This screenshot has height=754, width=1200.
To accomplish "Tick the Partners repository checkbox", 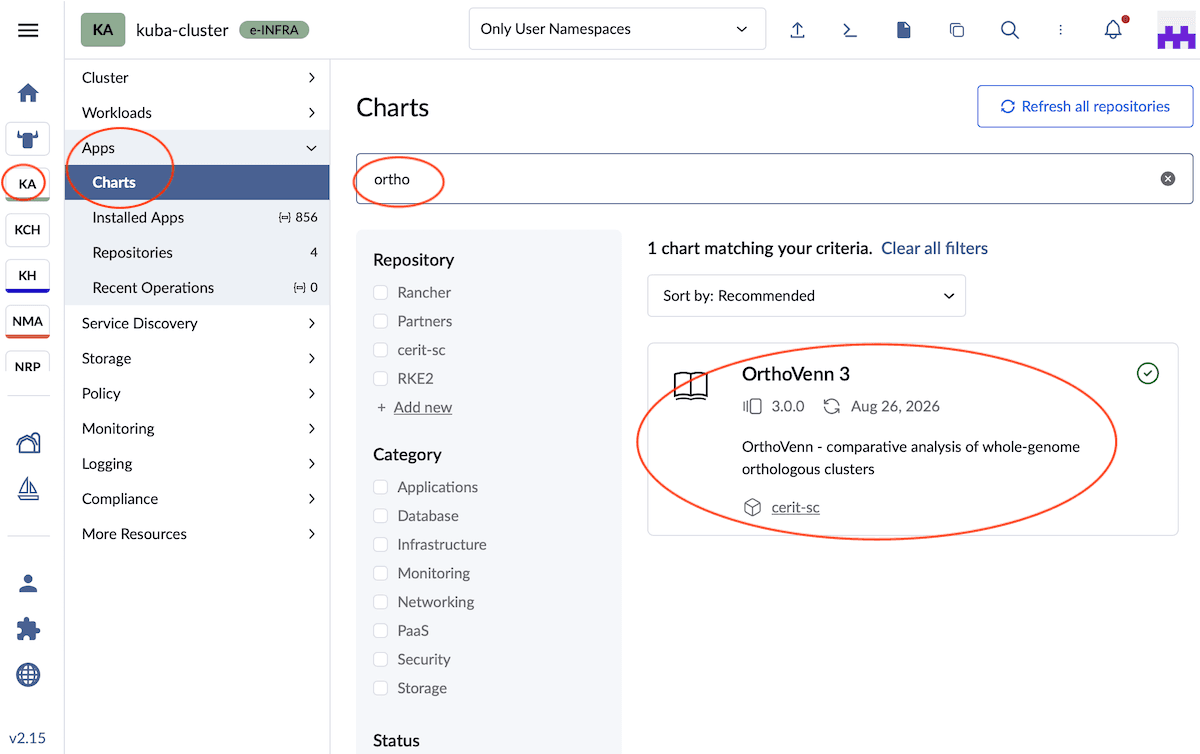I will click(x=380, y=322).
